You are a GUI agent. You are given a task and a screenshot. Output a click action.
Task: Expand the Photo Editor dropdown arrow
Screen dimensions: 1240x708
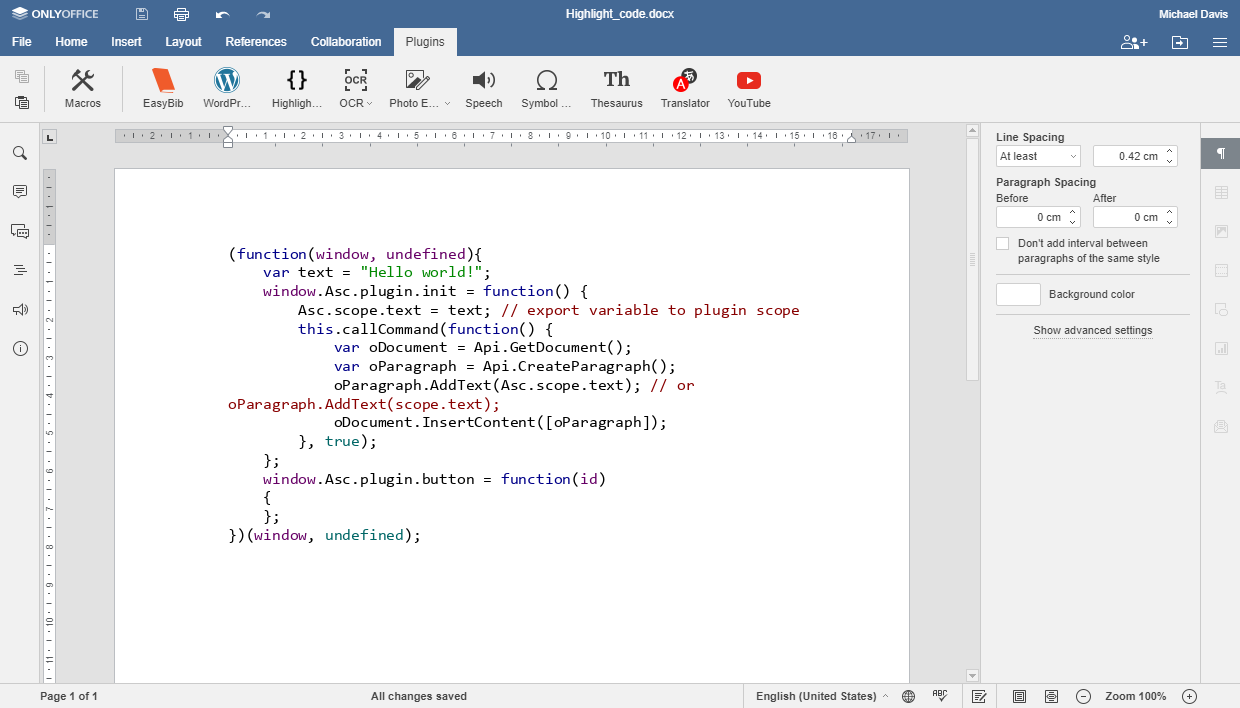coord(447,103)
